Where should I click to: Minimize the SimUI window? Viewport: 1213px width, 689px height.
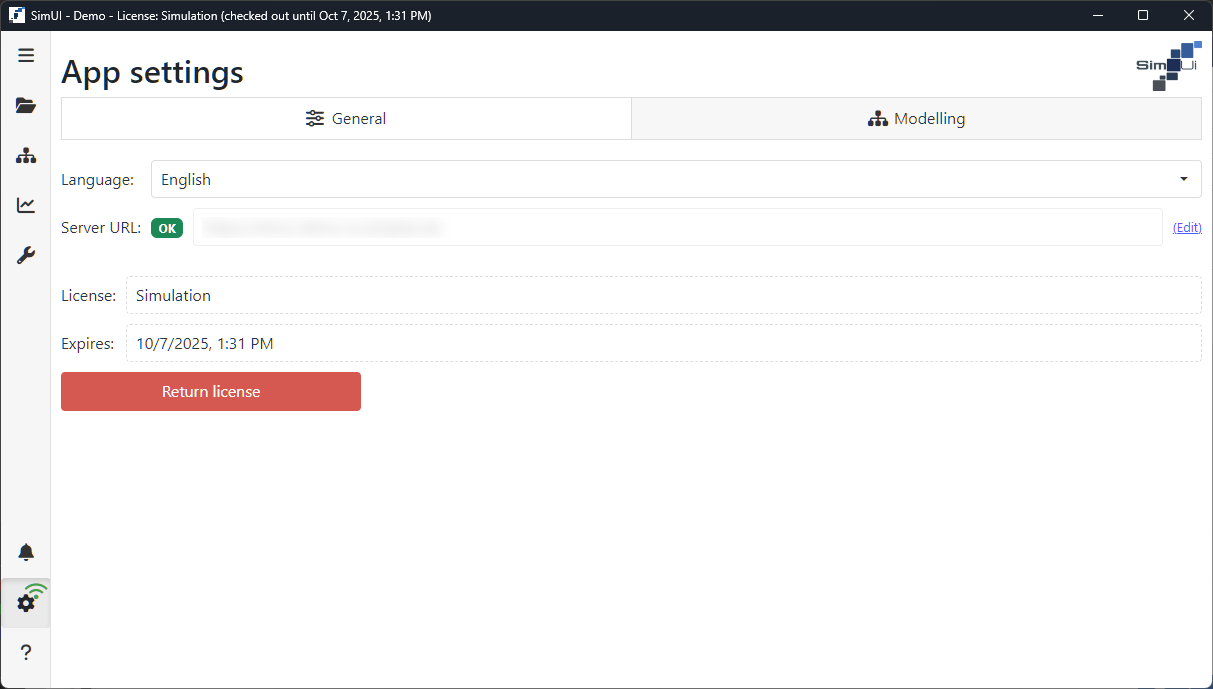click(x=1098, y=16)
